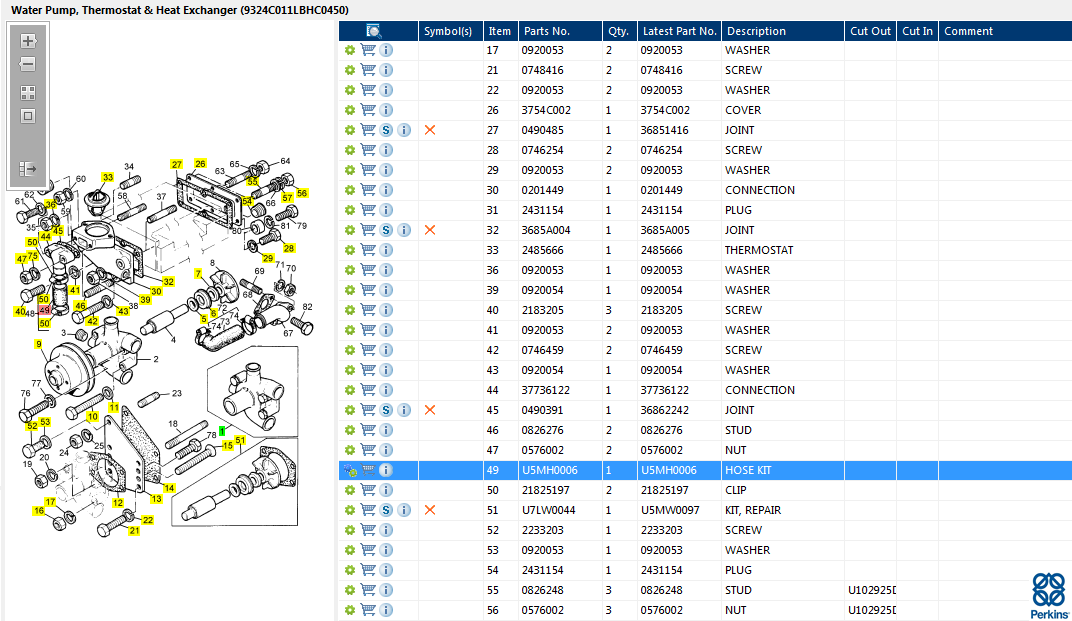The width and height of the screenshot is (1072, 621).
Task: Add item 40 SCREW to cart
Action: [x=368, y=310]
